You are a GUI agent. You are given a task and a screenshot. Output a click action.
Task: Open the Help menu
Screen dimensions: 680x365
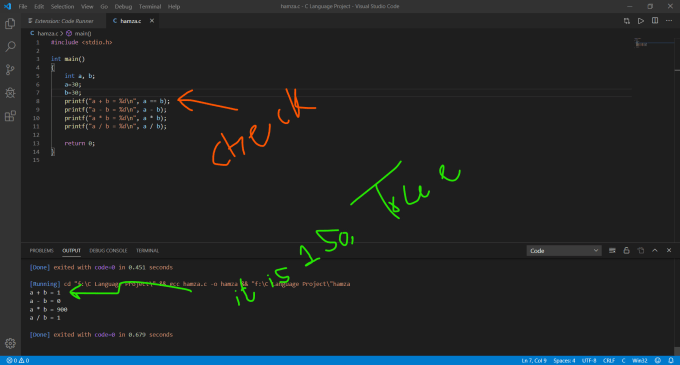tap(174, 7)
